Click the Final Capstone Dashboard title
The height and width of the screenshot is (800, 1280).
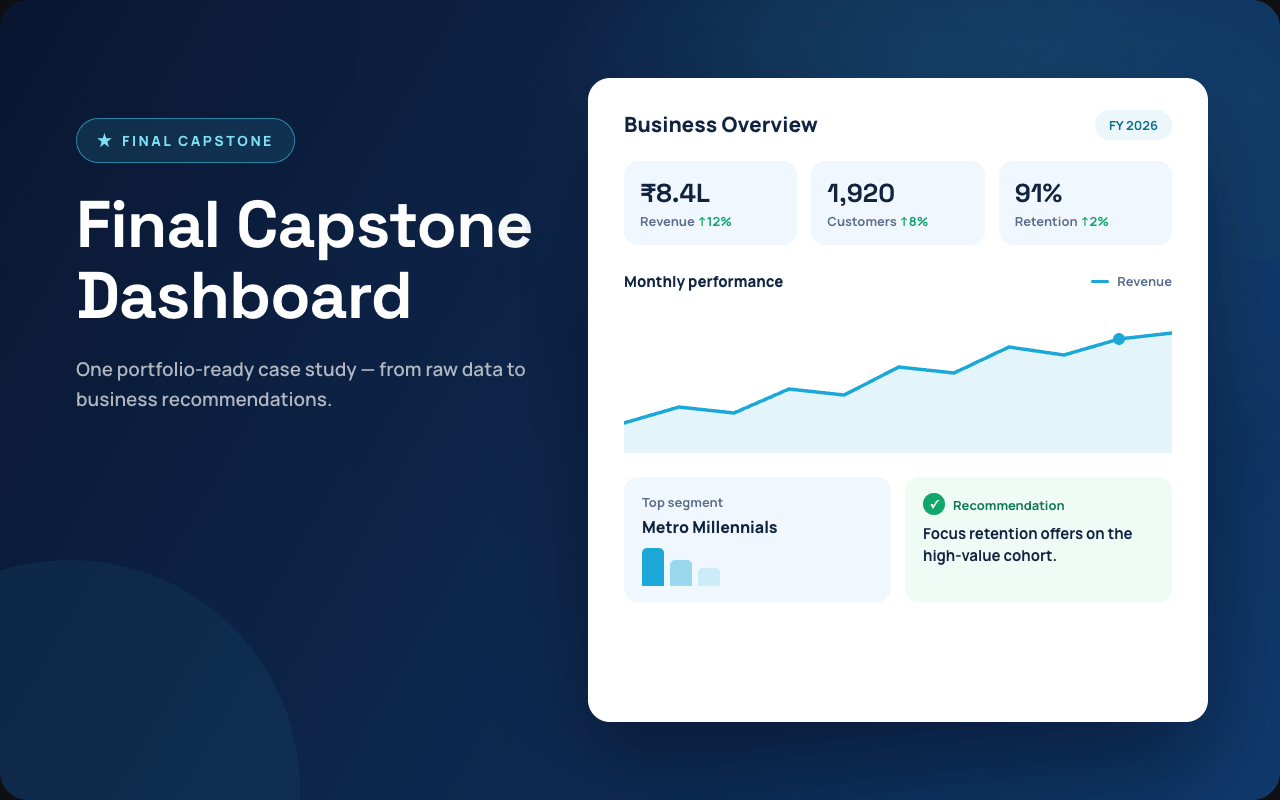[x=304, y=260]
